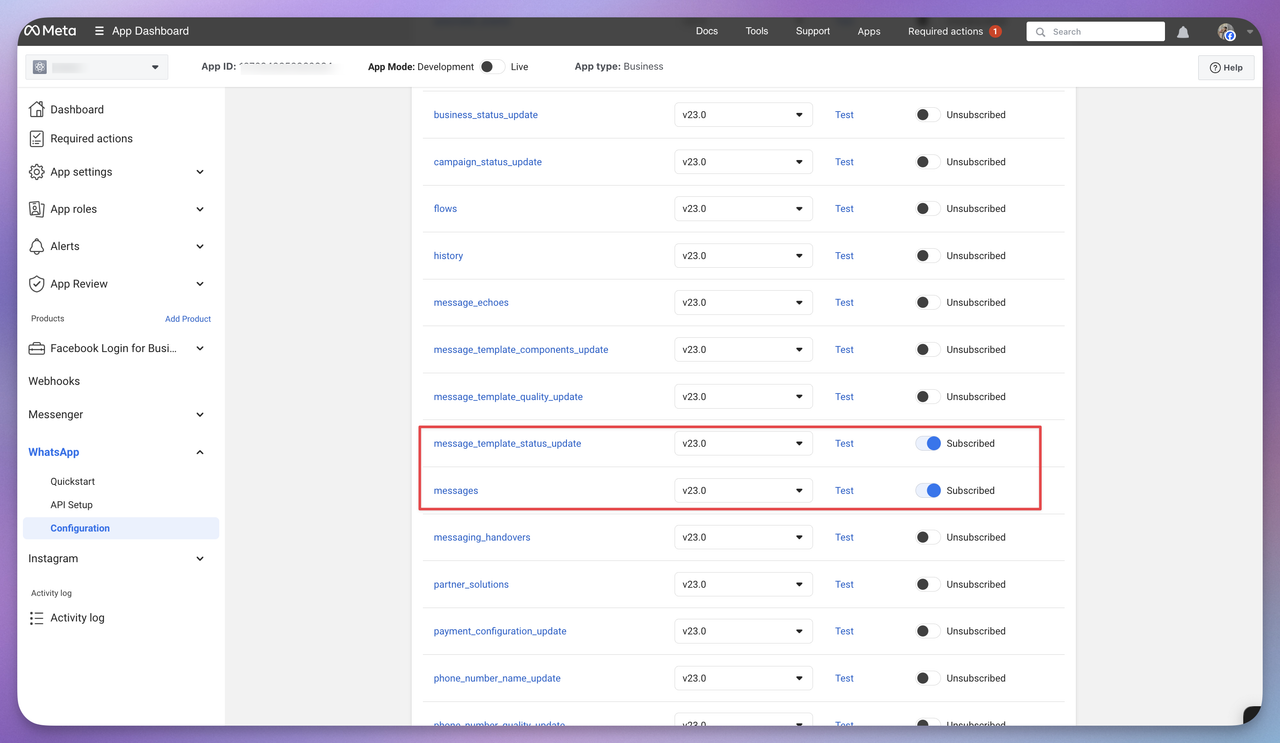Image resolution: width=1280 pixels, height=743 pixels.
Task: Expand the Instagram section
Action: [200, 559]
